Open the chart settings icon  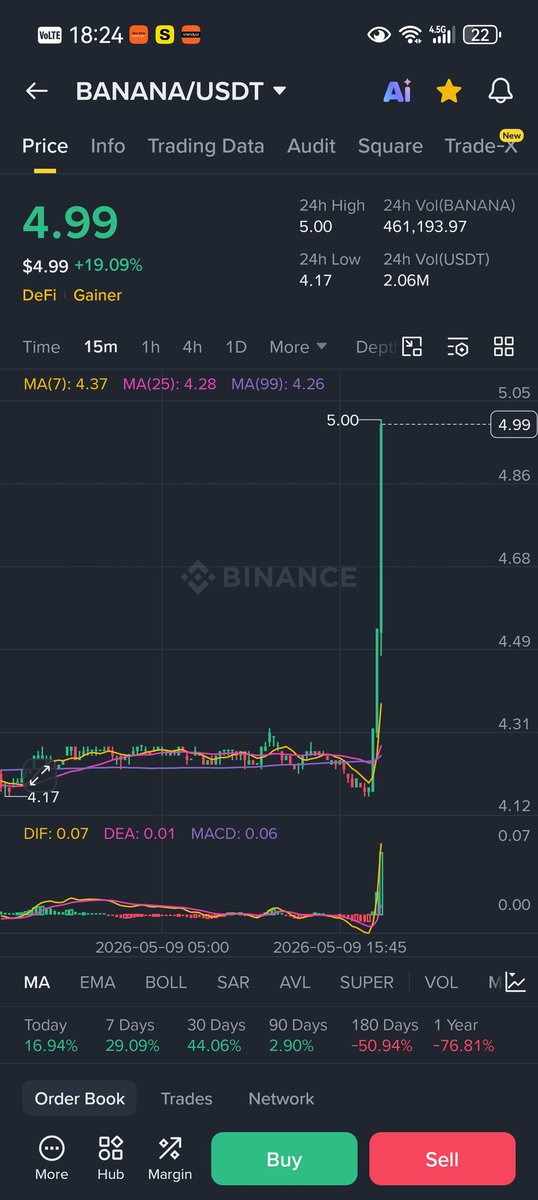tap(458, 347)
